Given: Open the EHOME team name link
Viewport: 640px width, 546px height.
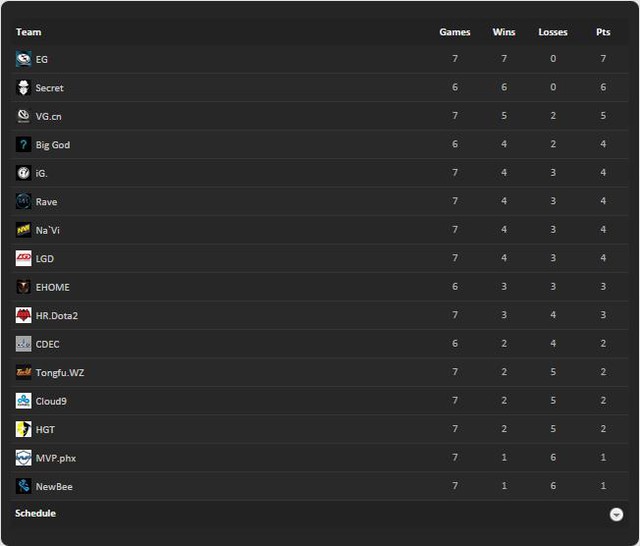Looking at the screenshot, I should click(x=53, y=287).
